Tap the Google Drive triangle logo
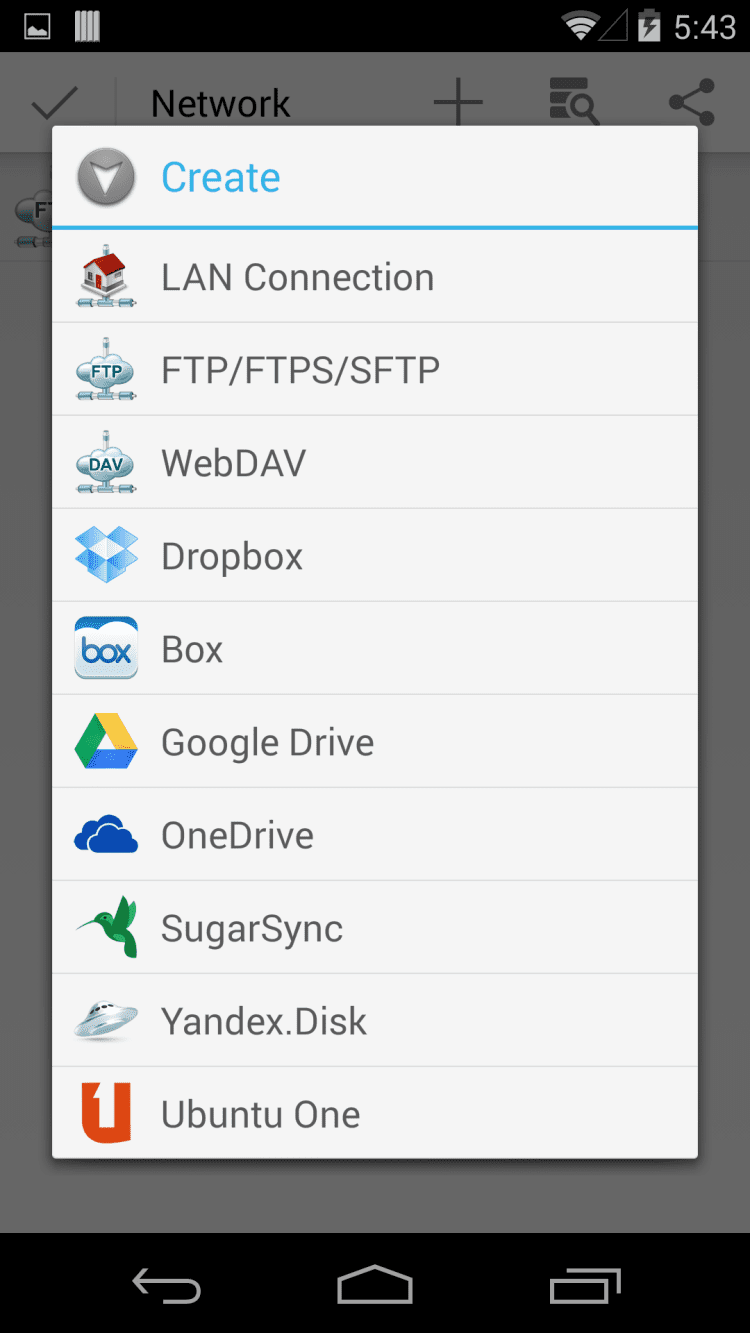Viewport: 750px width, 1333px height. point(106,742)
